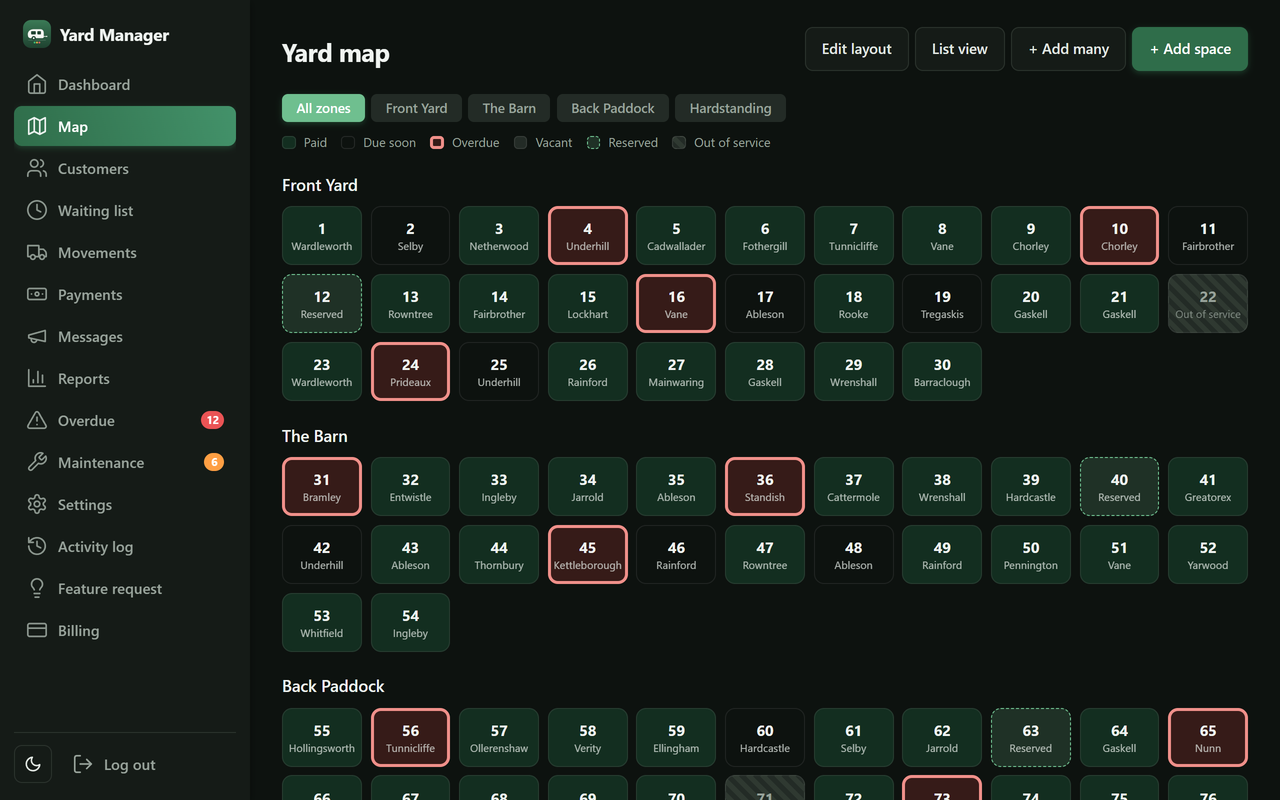The height and width of the screenshot is (800, 1280).
Task: Select the All zones filter tab
Action: [323, 108]
